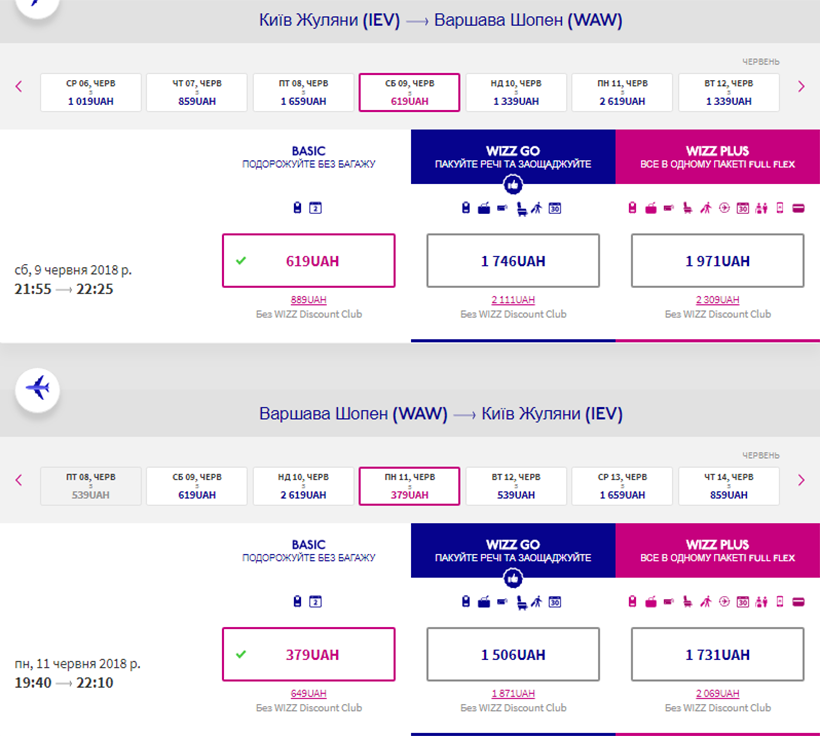Show later outbound dates with right arrow
The height and width of the screenshot is (736, 820).
coord(800,87)
